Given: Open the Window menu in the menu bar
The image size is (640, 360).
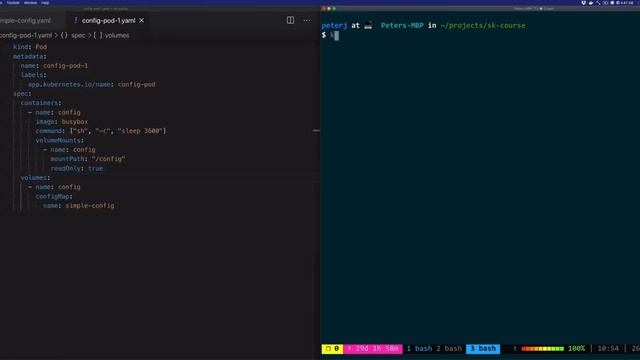Looking at the screenshot, I should pyautogui.click(x=30, y=2).
